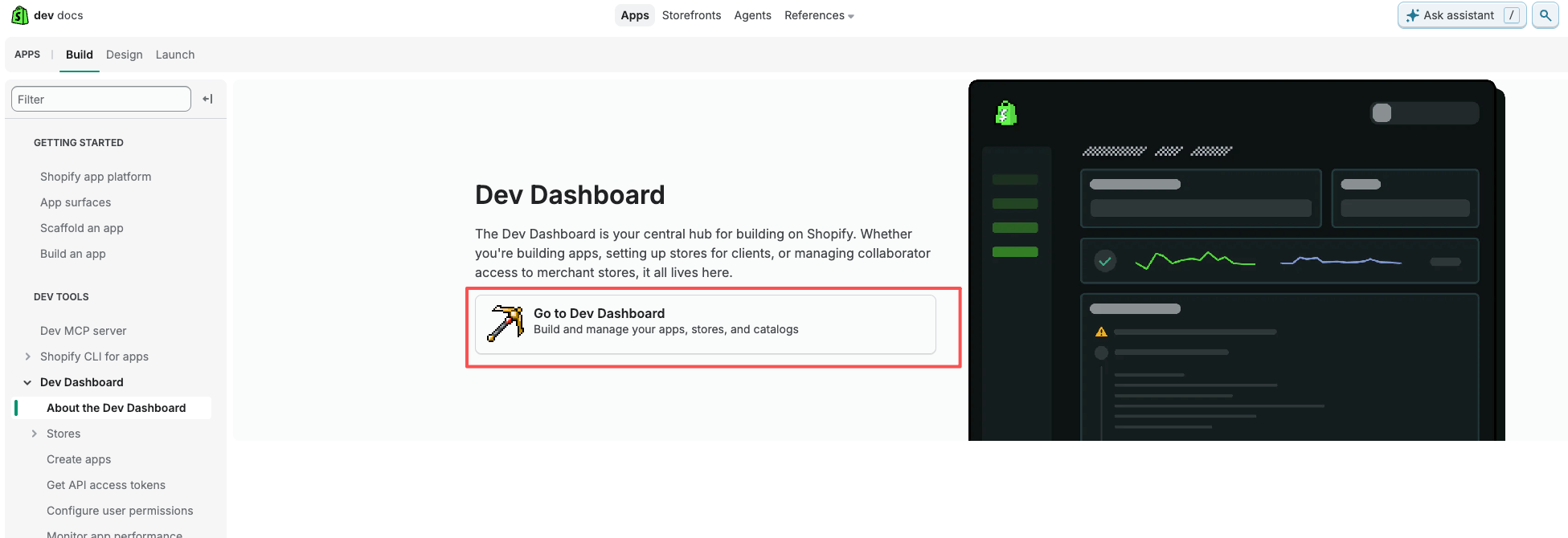Open search with the magnifier icon
Screen dimensions: 1568x538
(1545, 15)
